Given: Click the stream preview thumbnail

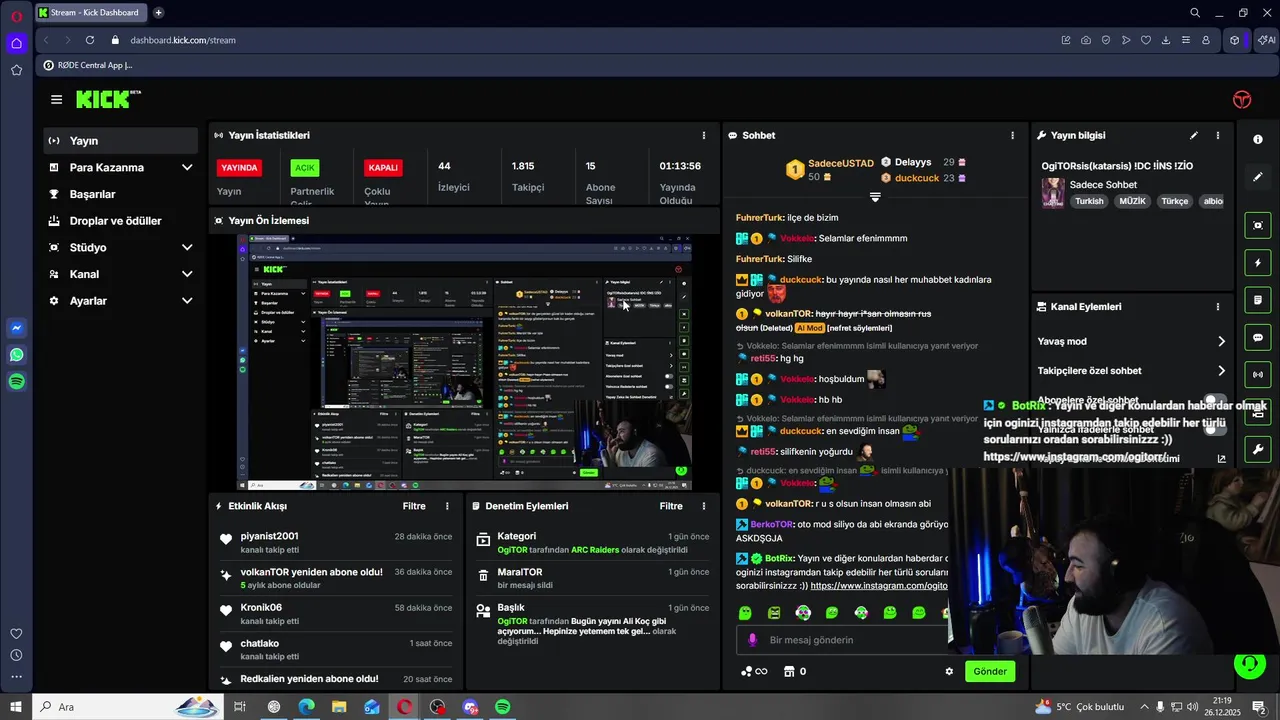Looking at the screenshot, I should tap(464, 362).
